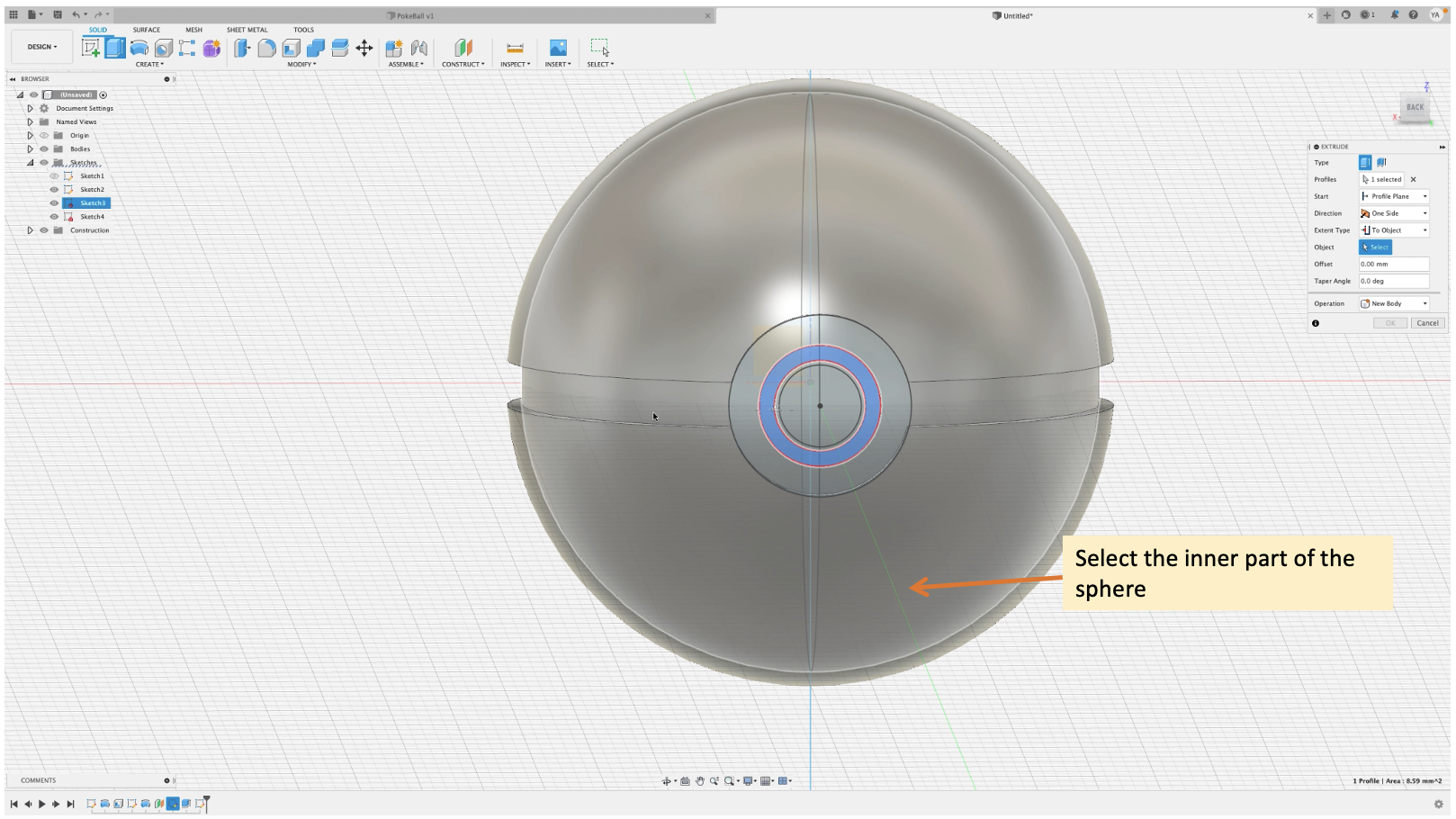Click the New Component icon
The width and height of the screenshot is (1456, 819).
point(394,48)
